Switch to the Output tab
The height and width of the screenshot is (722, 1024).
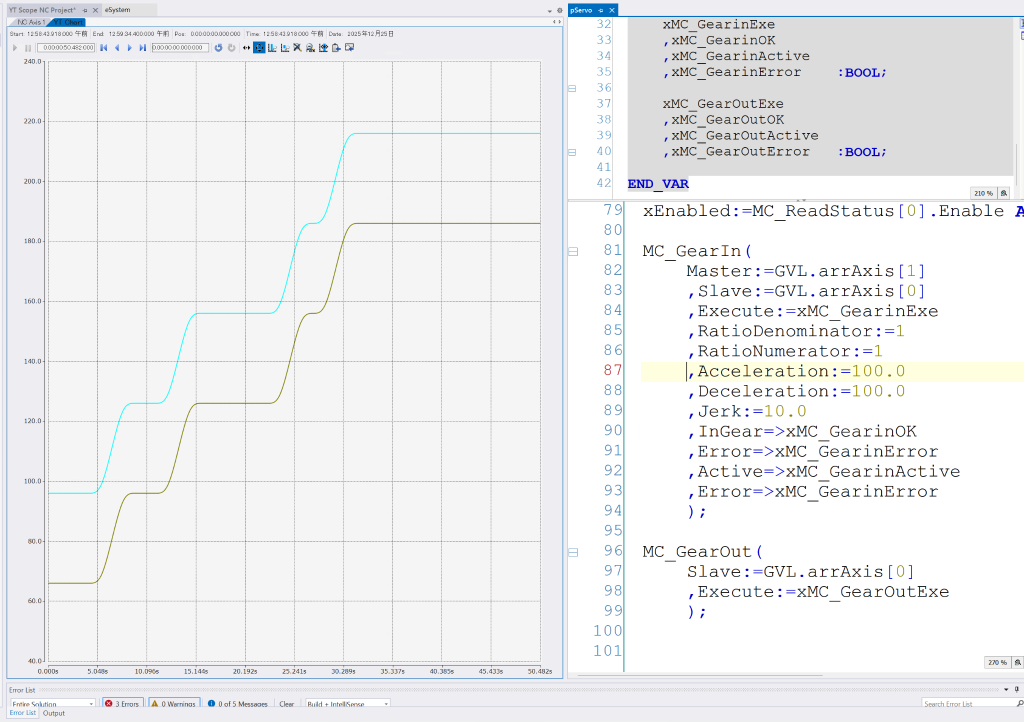point(53,714)
